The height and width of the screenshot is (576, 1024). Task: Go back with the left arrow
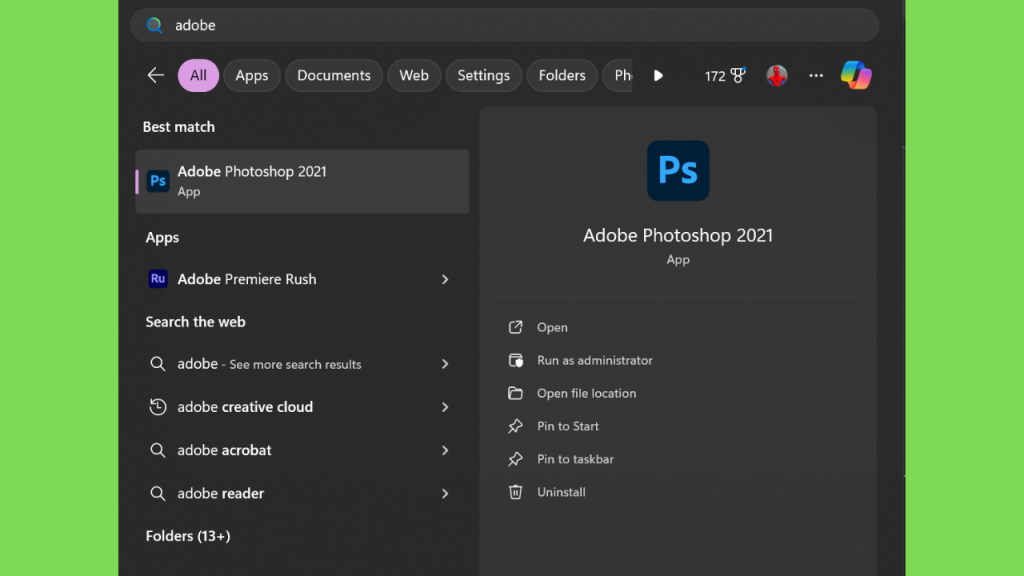click(x=155, y=75)
